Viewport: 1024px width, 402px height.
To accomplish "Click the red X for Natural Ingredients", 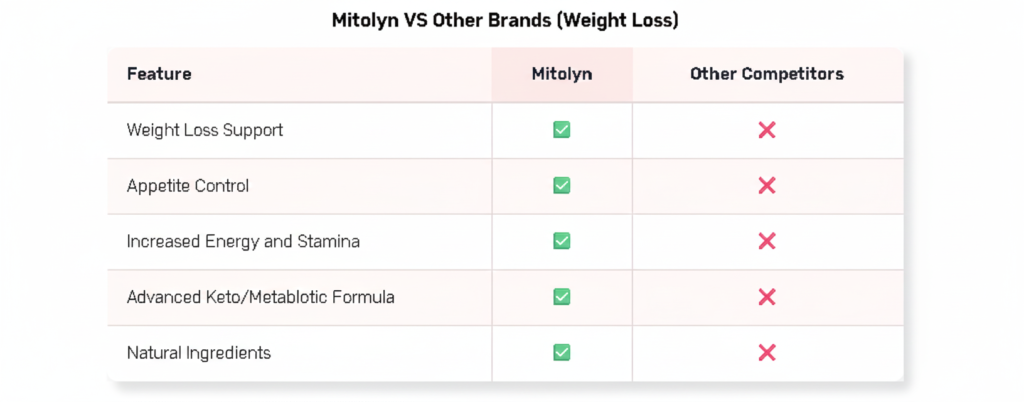I will pyautogui.click(x=767, y=352).
